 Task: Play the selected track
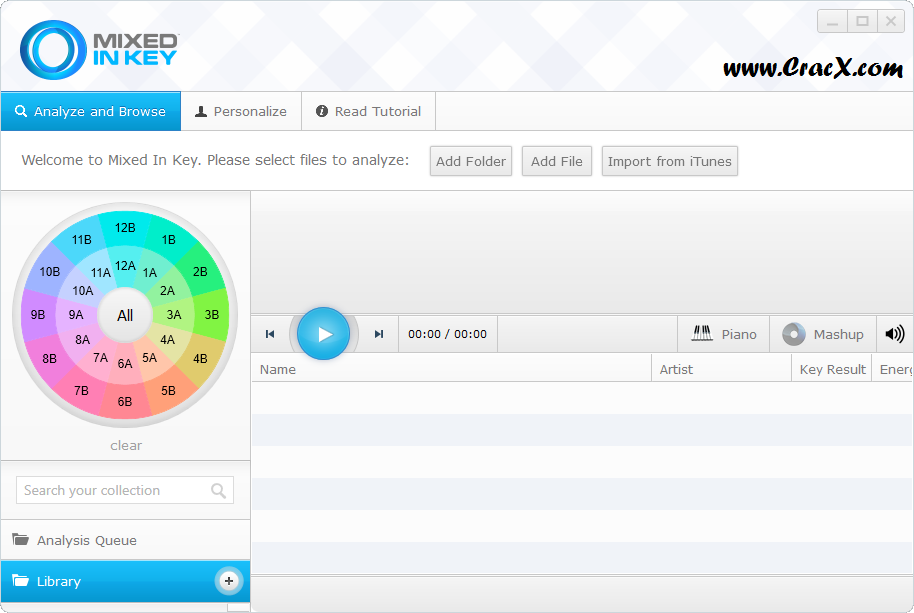tap(324, 334)
